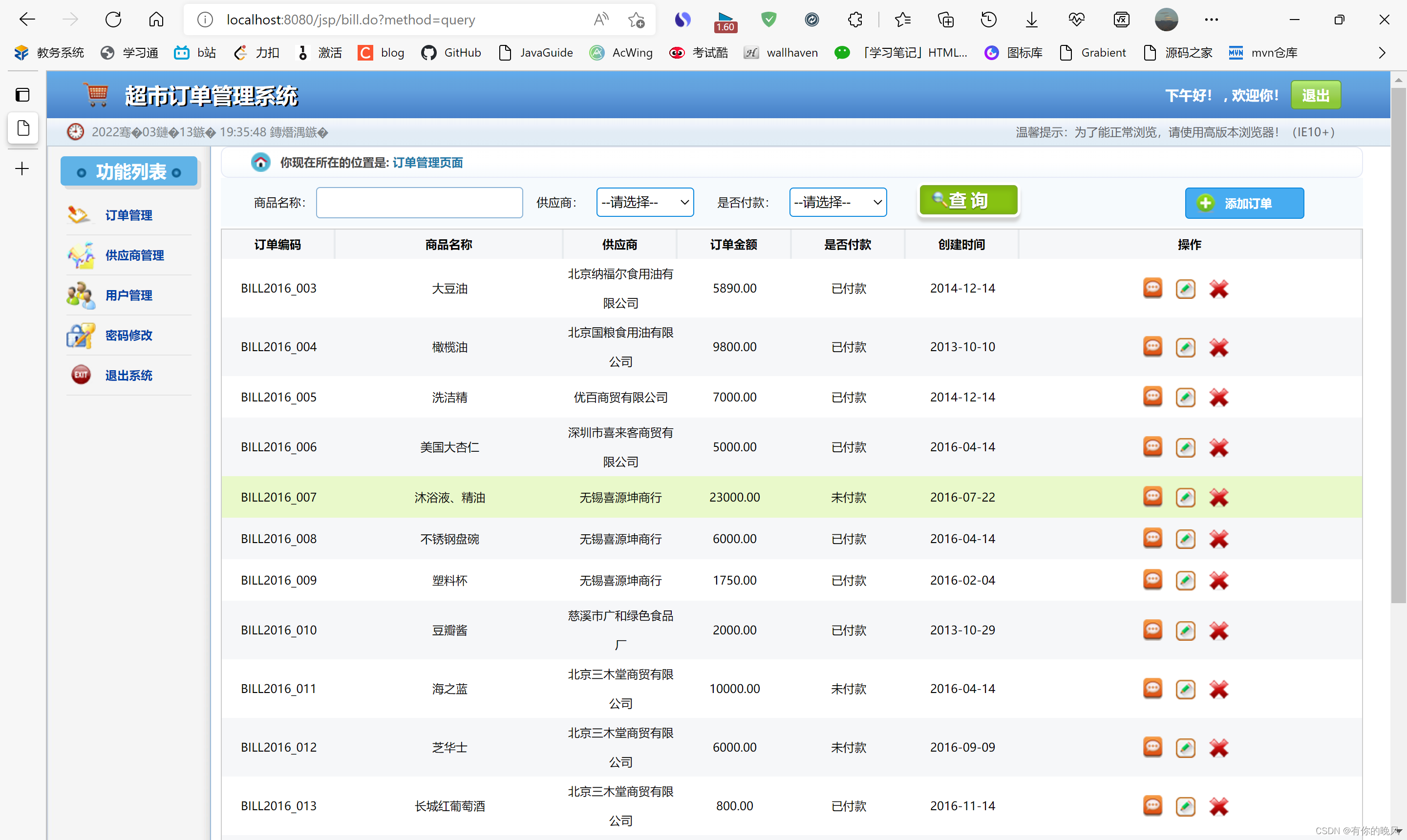
Task: Delete the 橄榄油 order
Action: click(x=1218, y=347)
